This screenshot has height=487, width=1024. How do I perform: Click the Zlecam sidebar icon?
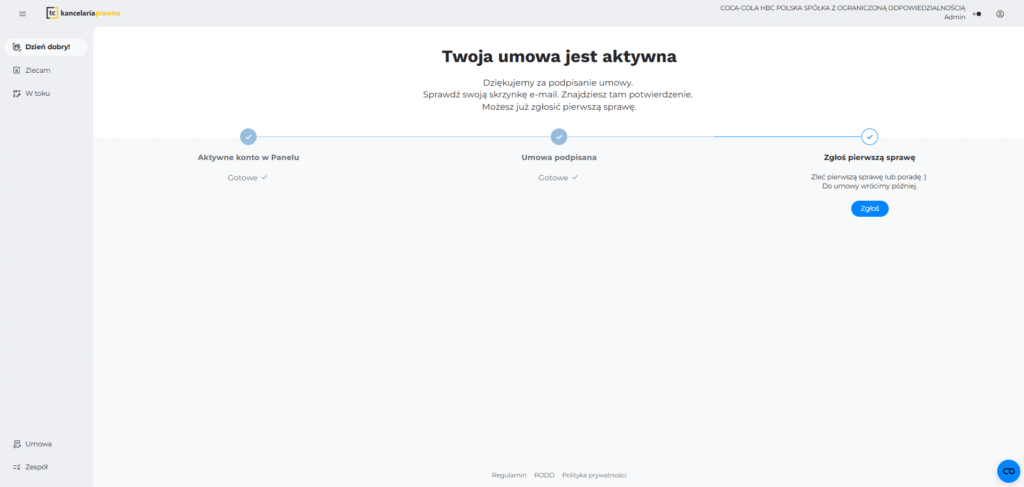(16, 70)
